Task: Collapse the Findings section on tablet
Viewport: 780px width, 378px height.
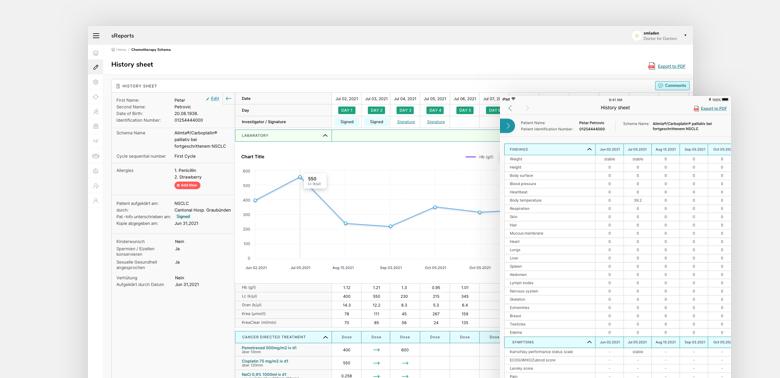Action: (589, 149)
